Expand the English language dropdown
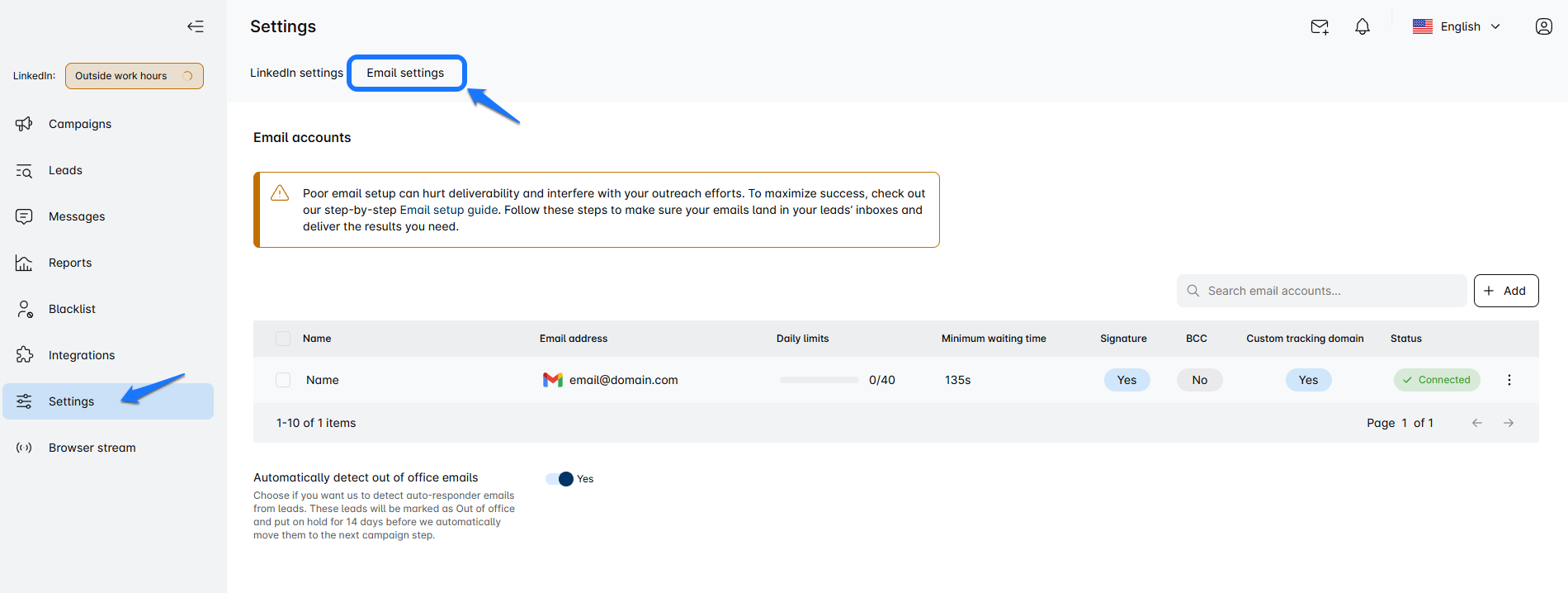Screen dimensions: 1568x593 pos(1457,26)
